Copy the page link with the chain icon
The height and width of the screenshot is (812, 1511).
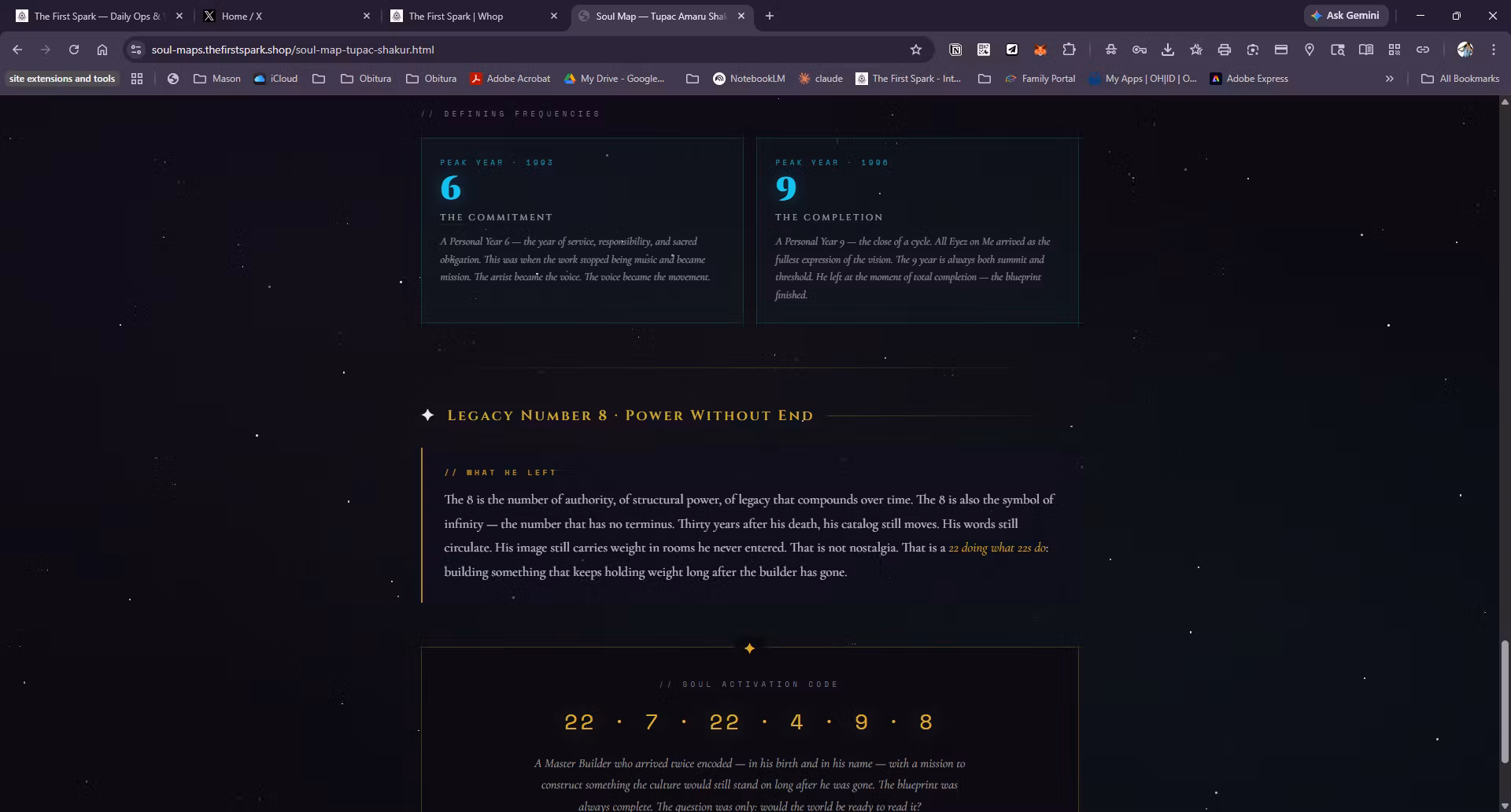click(1423, 50)
